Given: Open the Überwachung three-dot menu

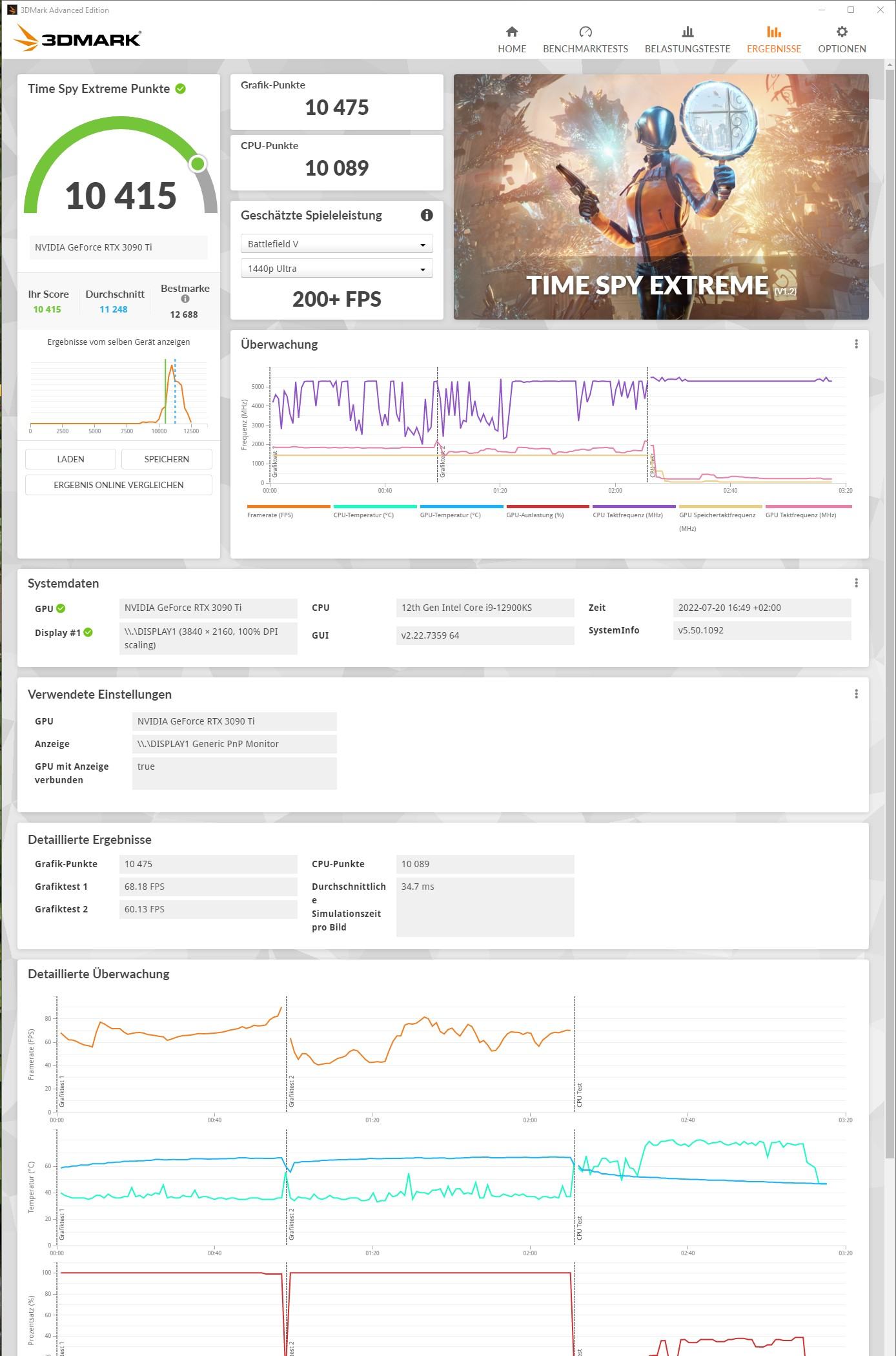Looking at the screenshot, I should (856, 344).
